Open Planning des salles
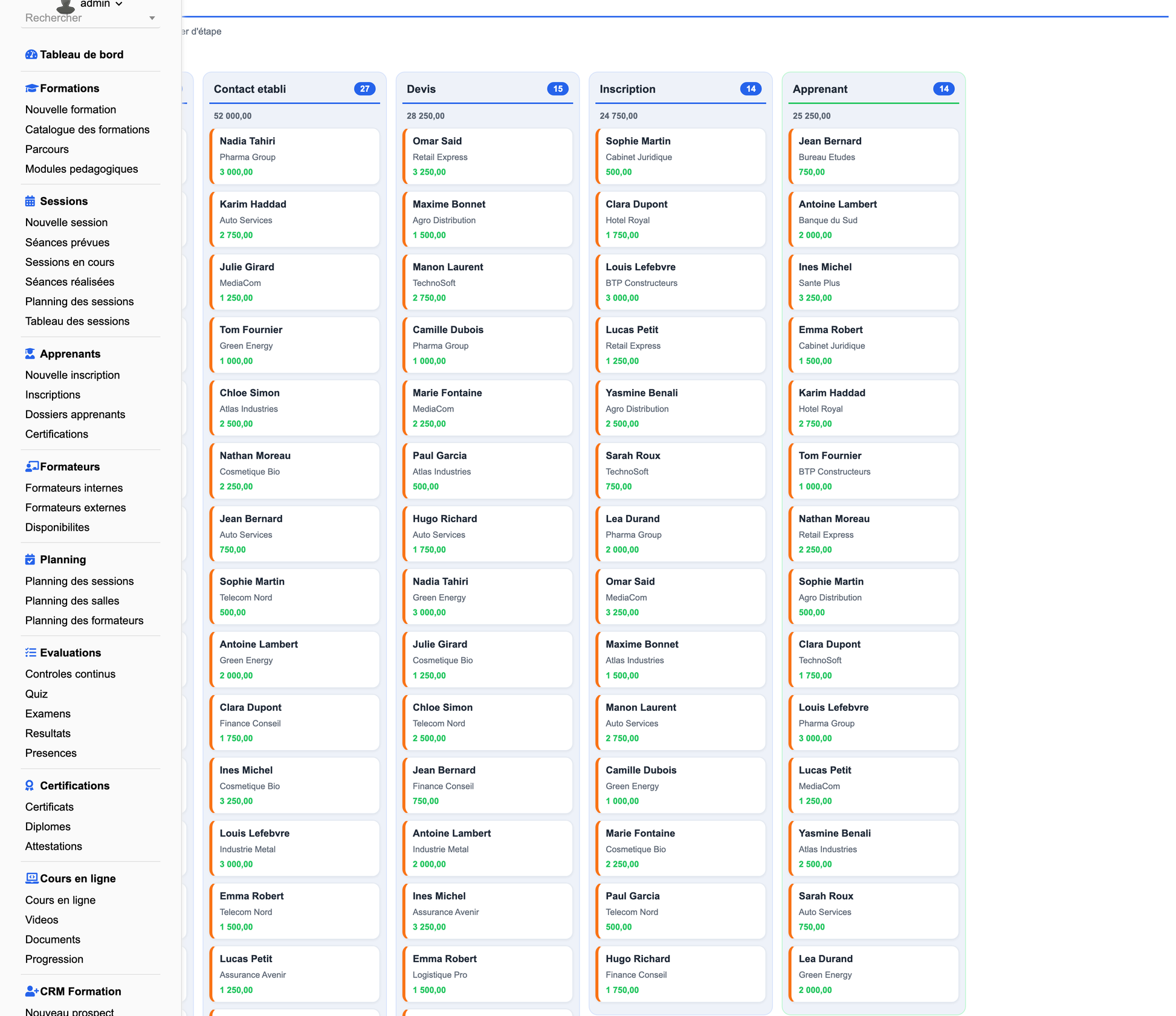This screenshot has width=1176, height=1016. [x=72, y=601]
